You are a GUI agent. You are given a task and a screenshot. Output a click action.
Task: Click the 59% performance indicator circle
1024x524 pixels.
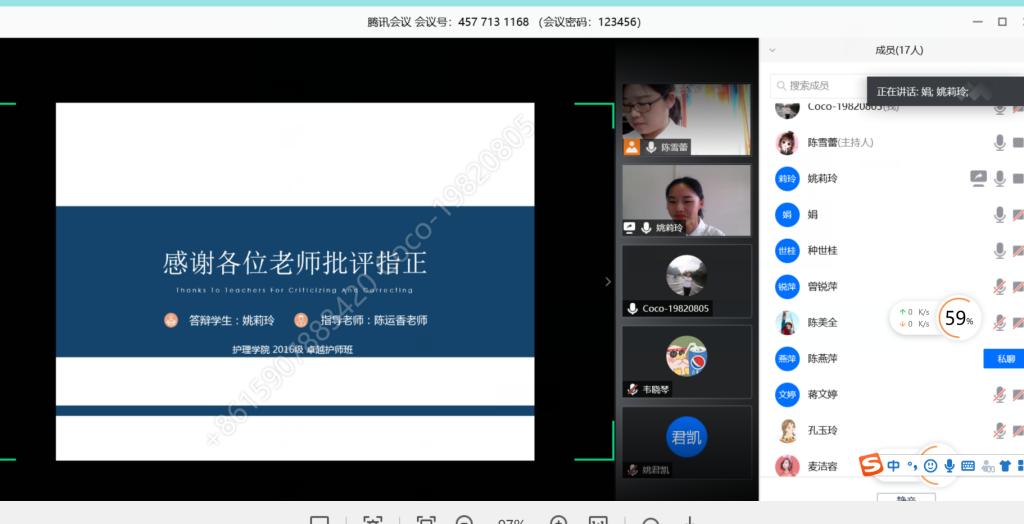958,318
